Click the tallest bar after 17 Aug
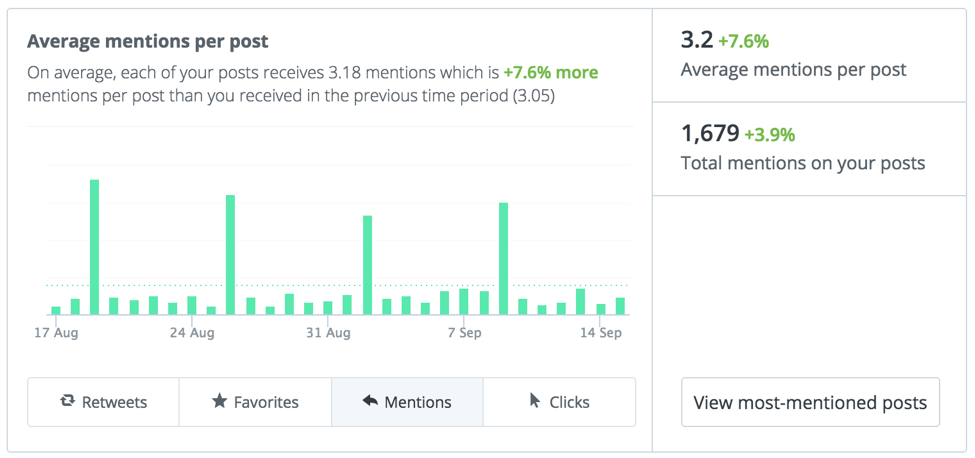This screenshot has height=458, width=975. (x=95, y=247)
